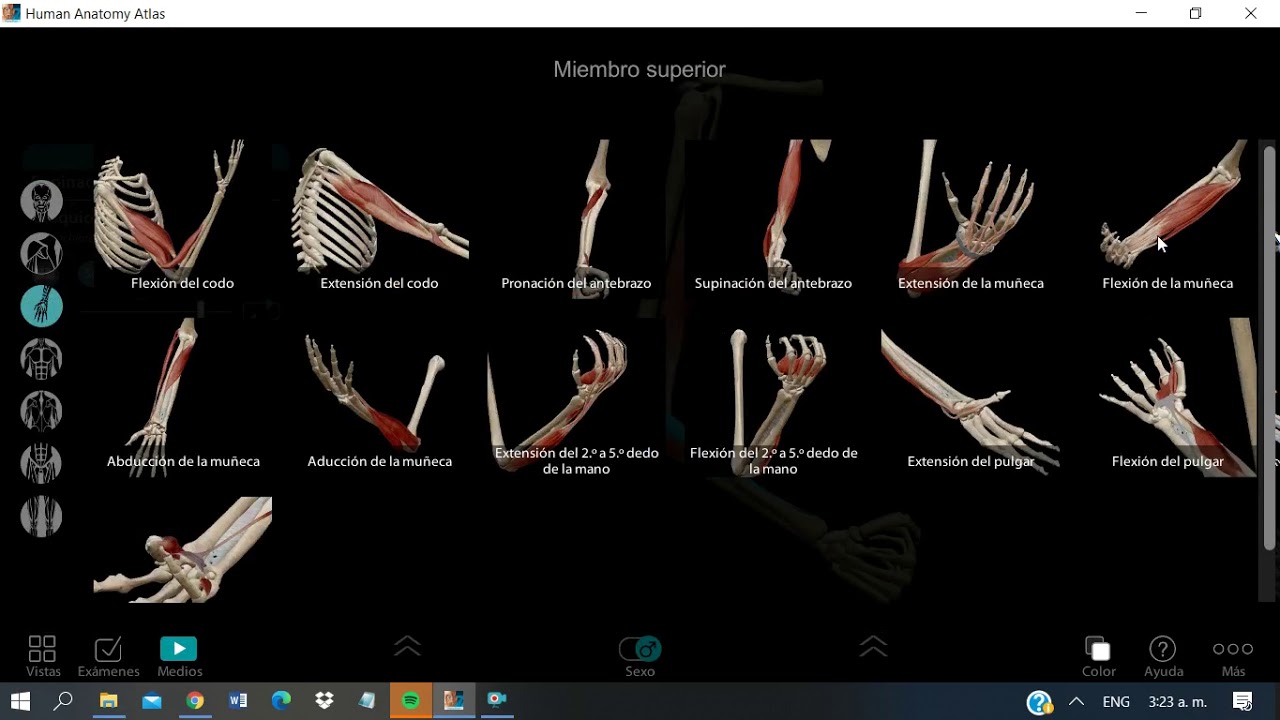The height and width of the screenshot is (720, 1280).
Task: Open Extensión del pulgar animation
Action: [970, 395]
